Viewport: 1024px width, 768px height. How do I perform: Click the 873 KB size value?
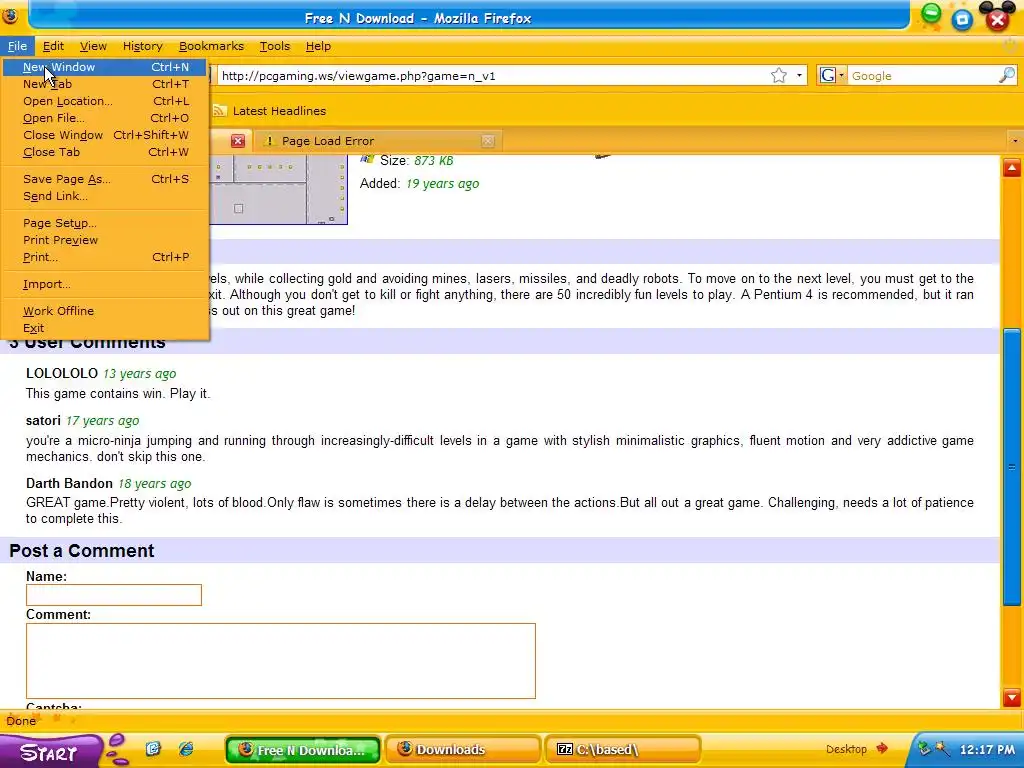pos(433,161)
